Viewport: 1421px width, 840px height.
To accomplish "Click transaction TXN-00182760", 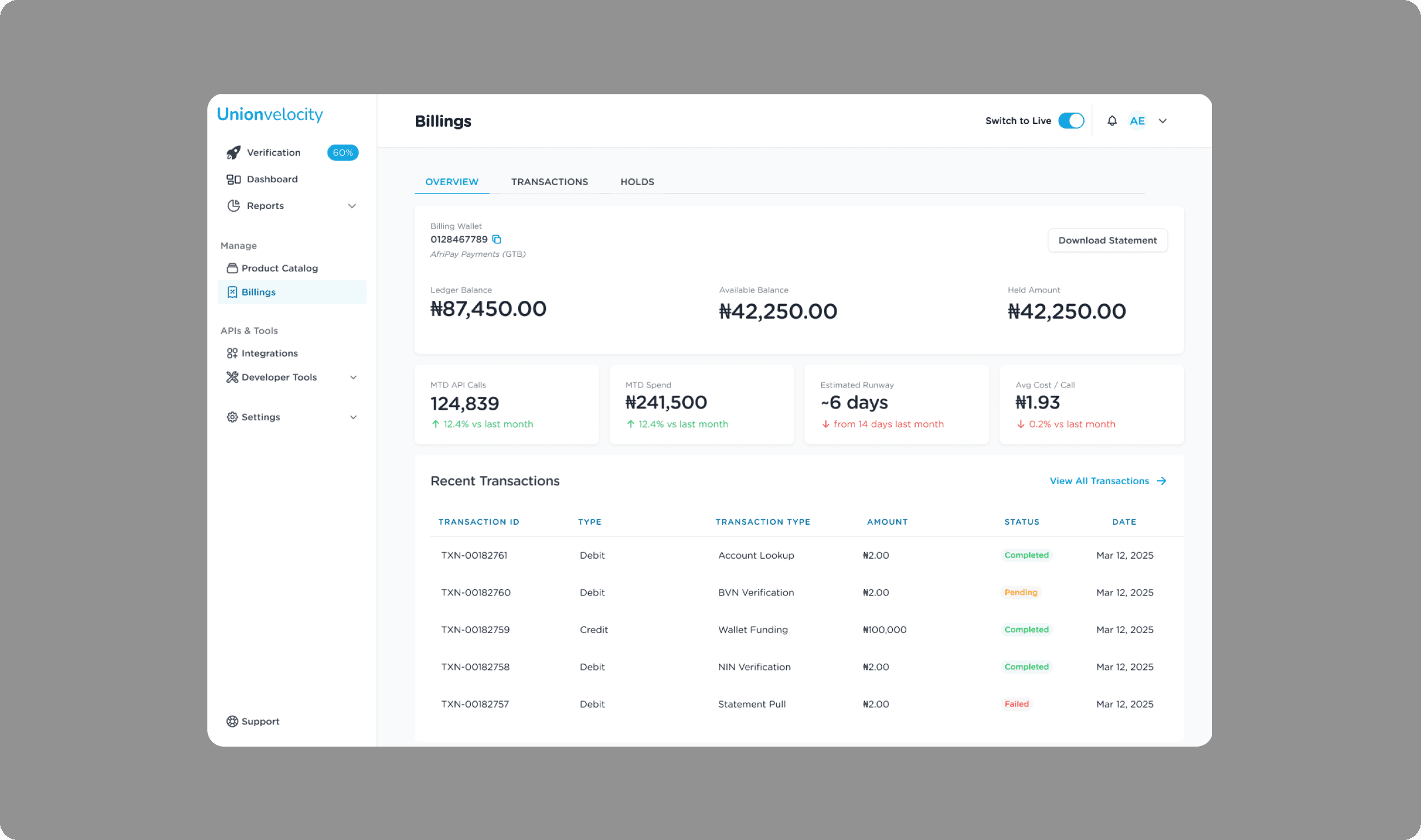I will (476, 593).
